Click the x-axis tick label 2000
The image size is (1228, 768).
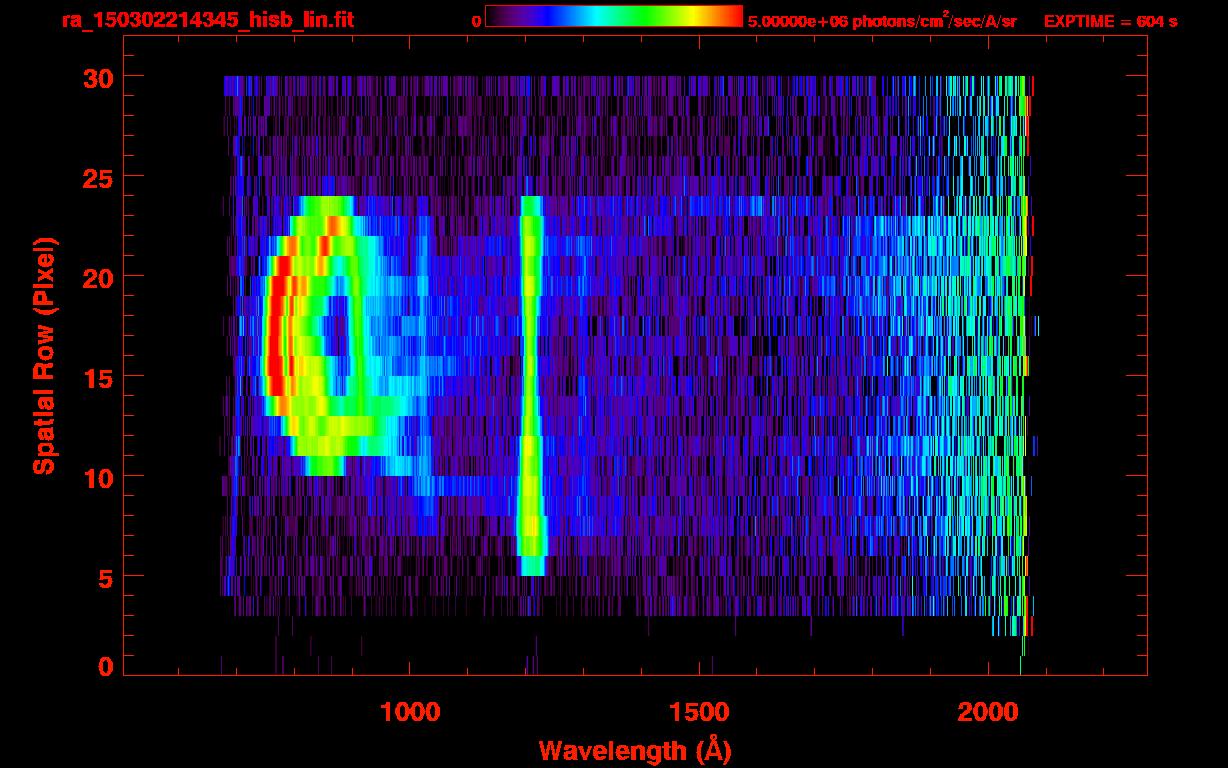pyautogui.click(x=988, y=712)
